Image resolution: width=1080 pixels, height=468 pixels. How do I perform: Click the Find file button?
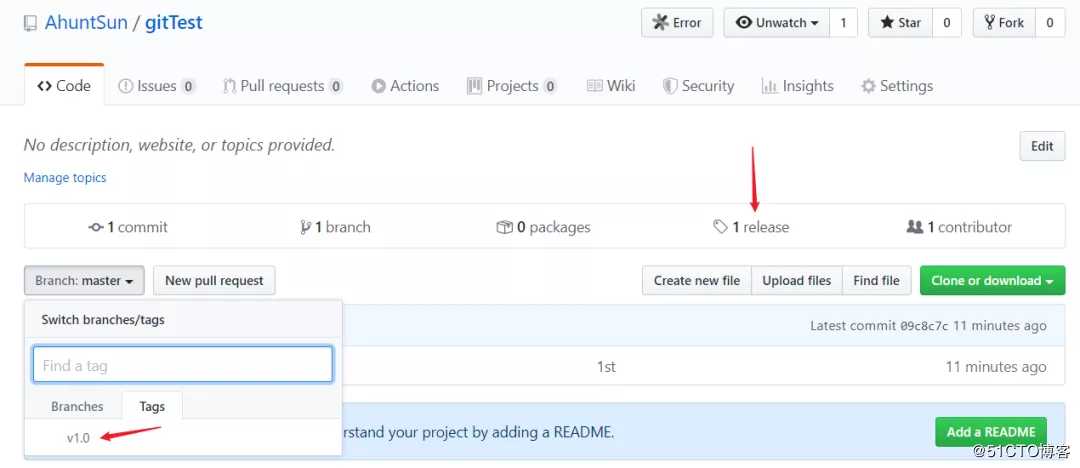[x=876, y=281]
